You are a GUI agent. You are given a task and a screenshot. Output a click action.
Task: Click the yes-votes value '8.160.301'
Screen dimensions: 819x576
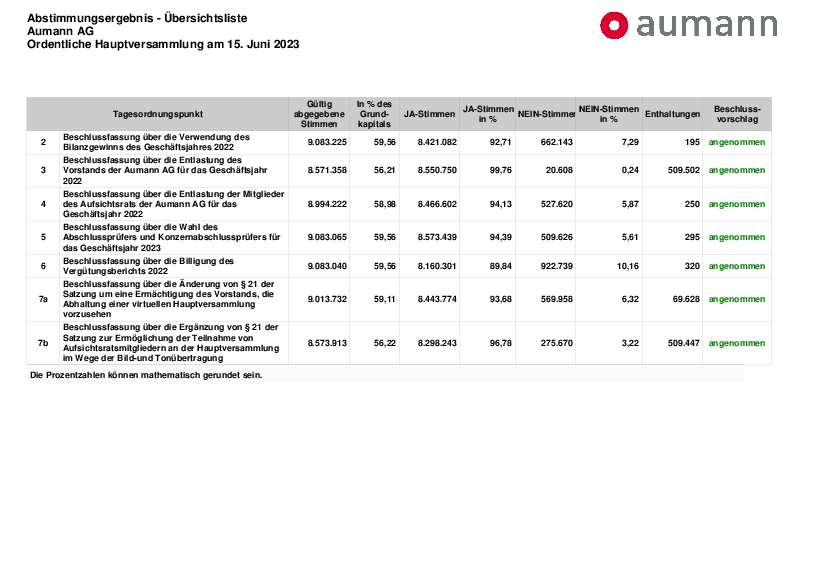tap(437, 266)
